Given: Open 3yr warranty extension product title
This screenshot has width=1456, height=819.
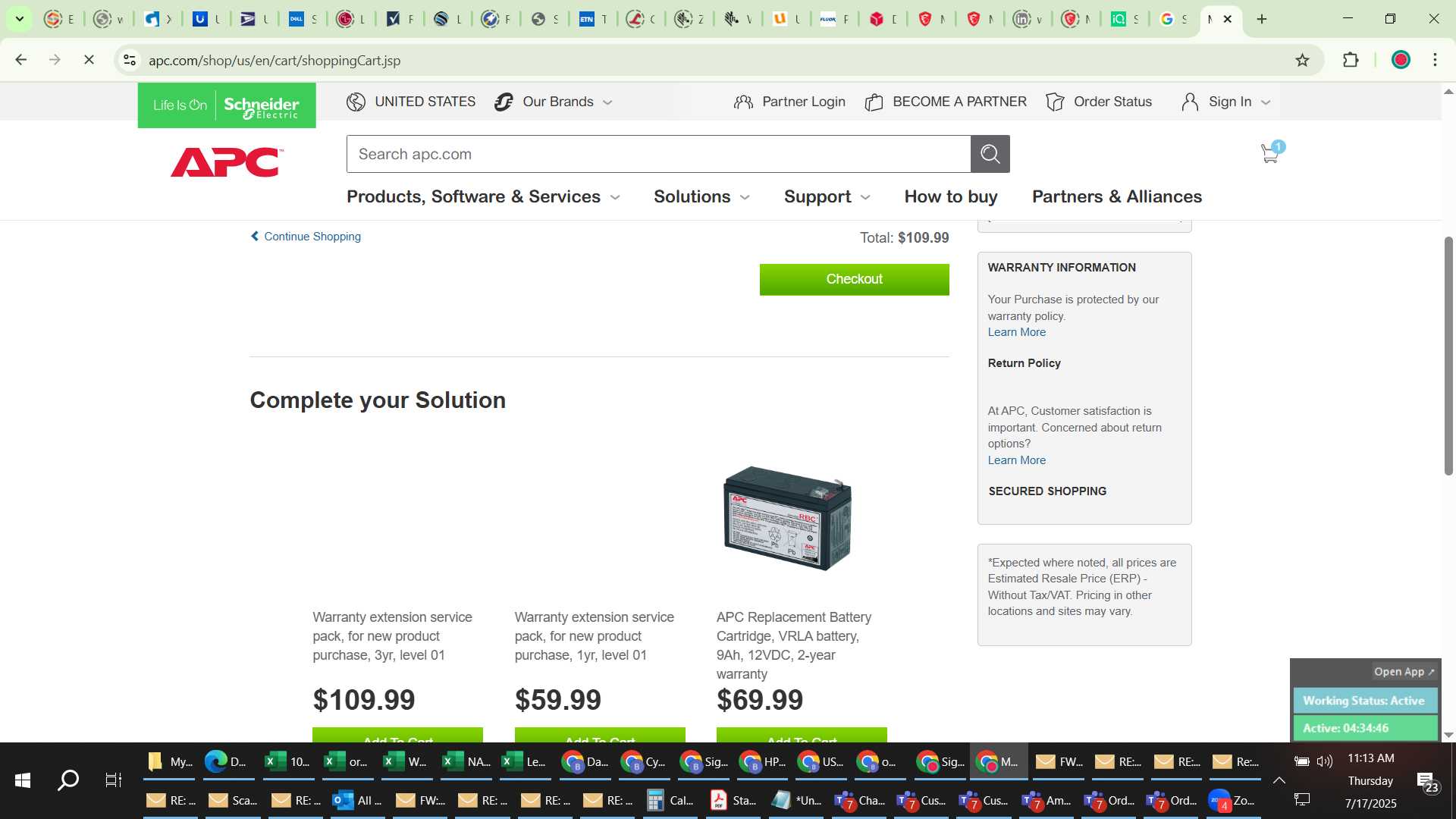Looking at the screenshot, I should coord(392,636).
